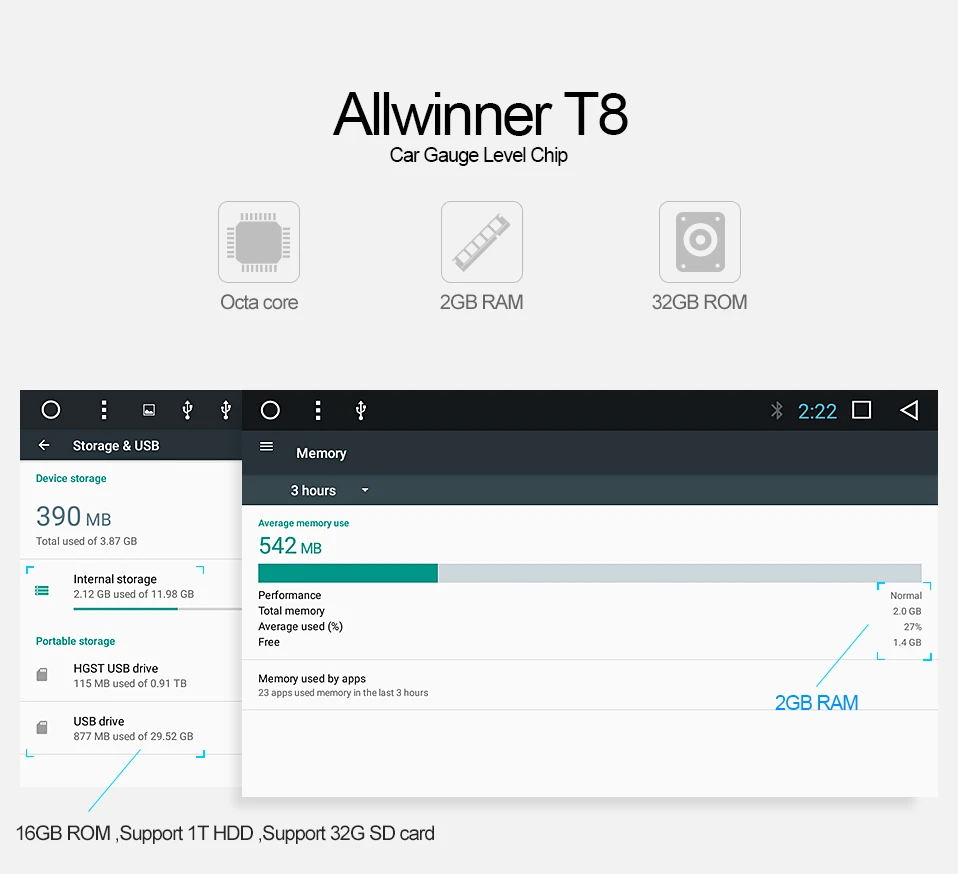
Task: Tap the Bluetooth status icon
Action: 777,410
